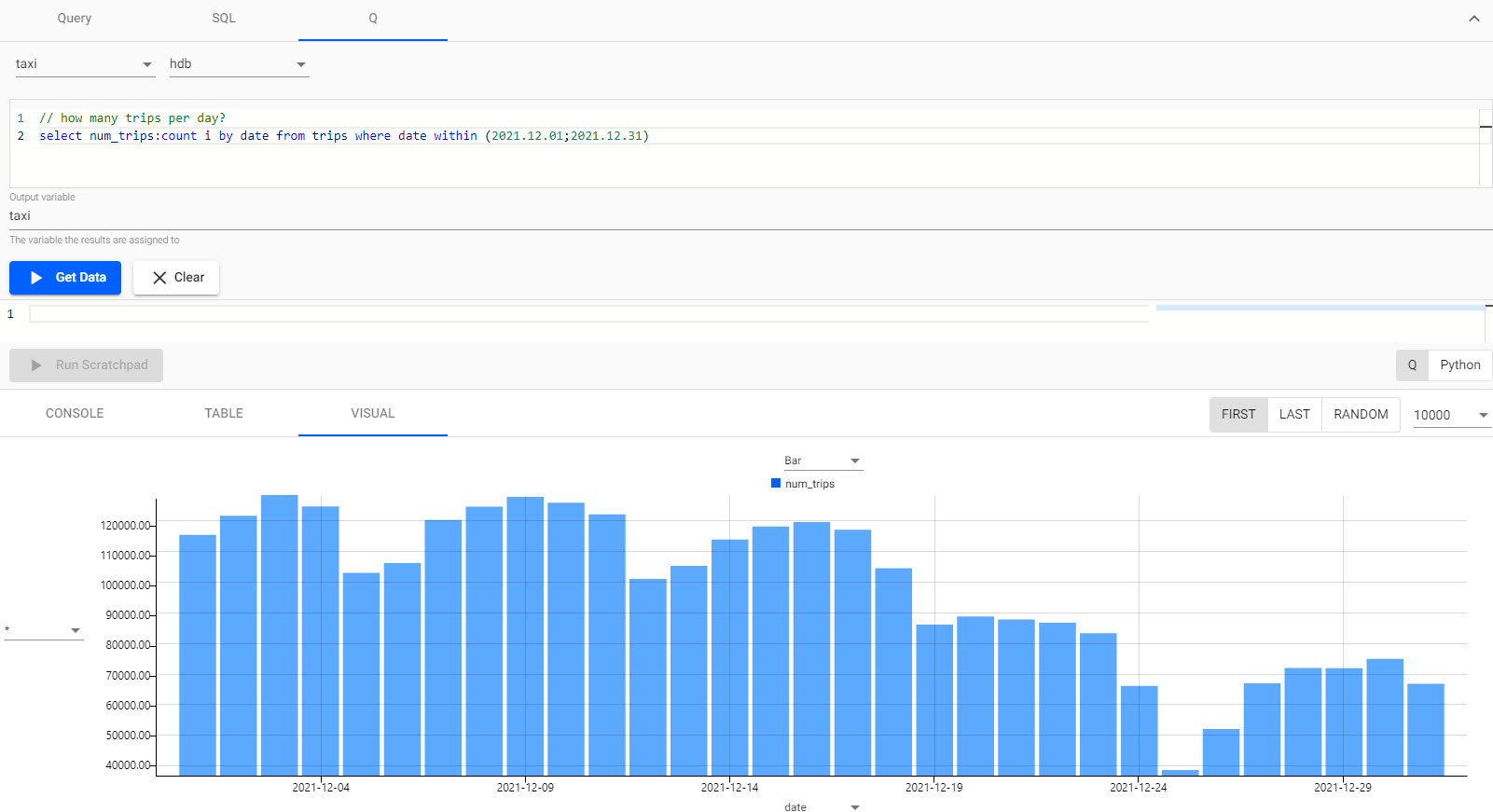Select RANDOM row sampling mode
The image size is (1493, 812).
pos(1361,415)
